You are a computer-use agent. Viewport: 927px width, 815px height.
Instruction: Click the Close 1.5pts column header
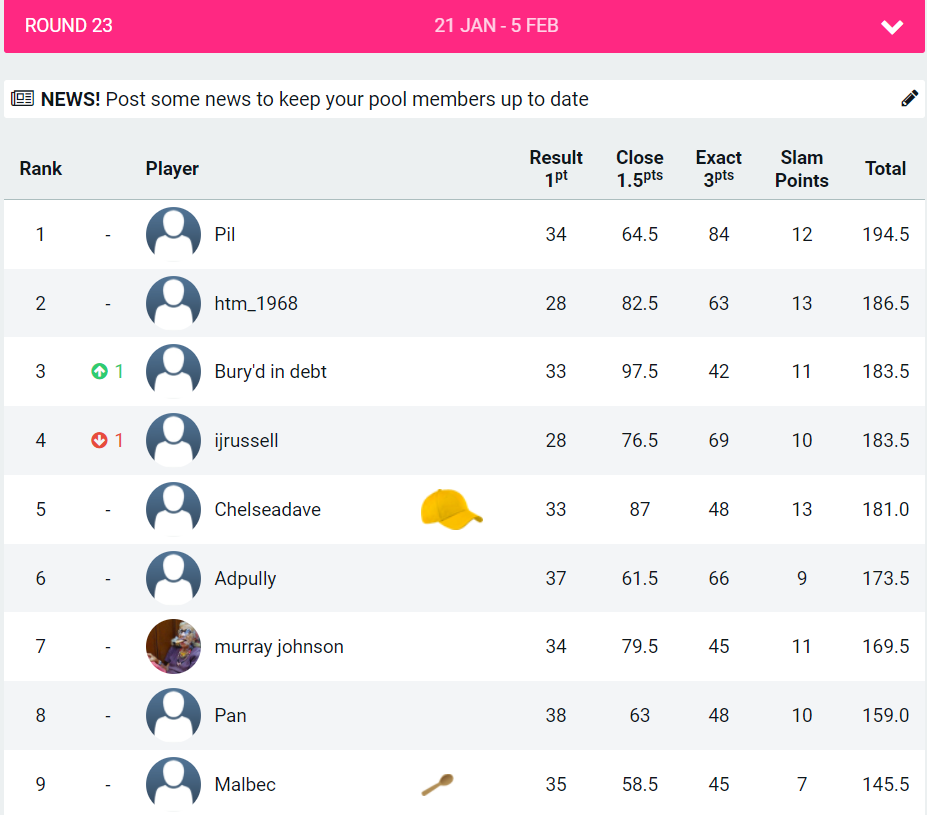click(639, 169)
